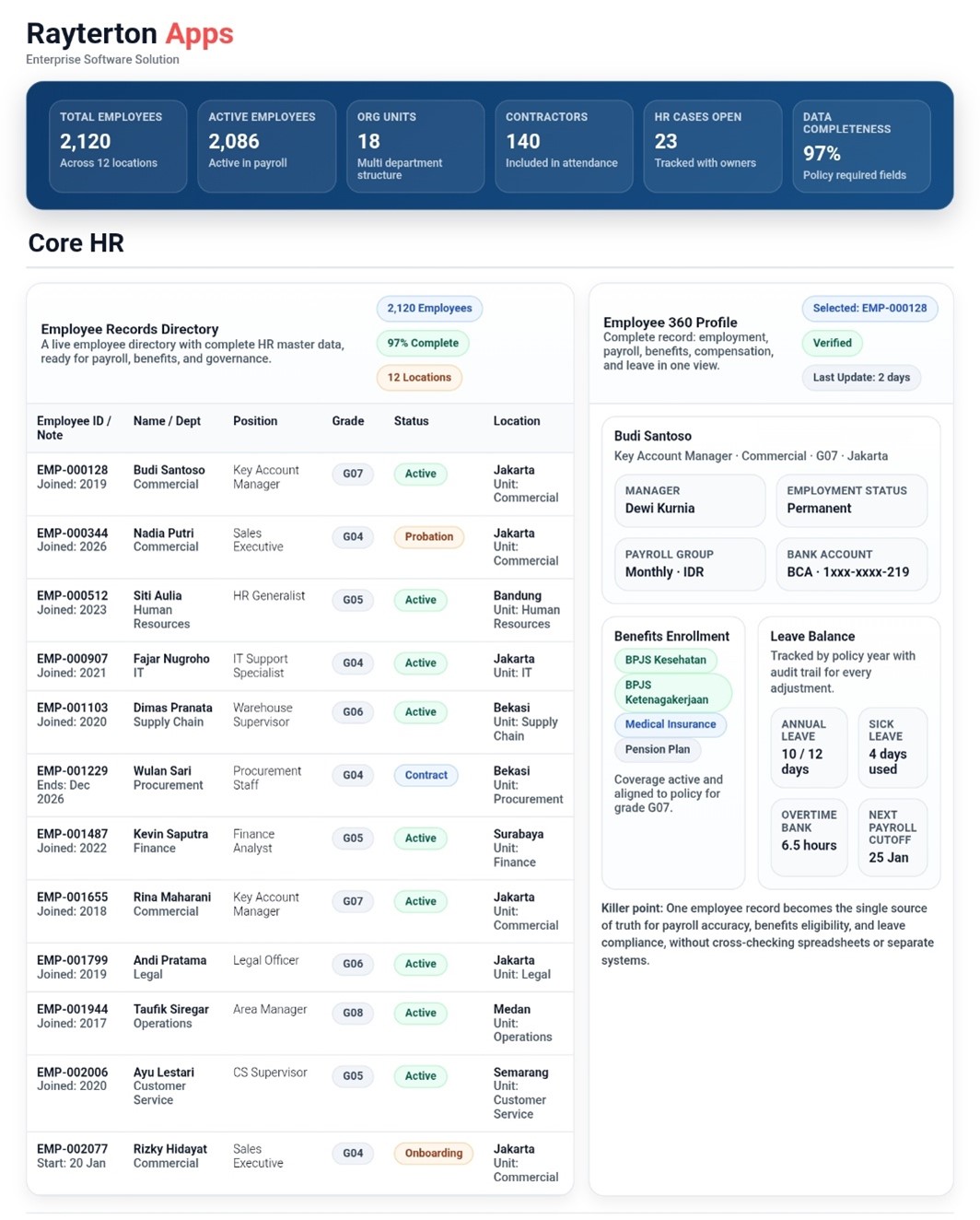Click the Bank Account BCA card
Viewport: 980px width, 1220px height.
(850, 564)
